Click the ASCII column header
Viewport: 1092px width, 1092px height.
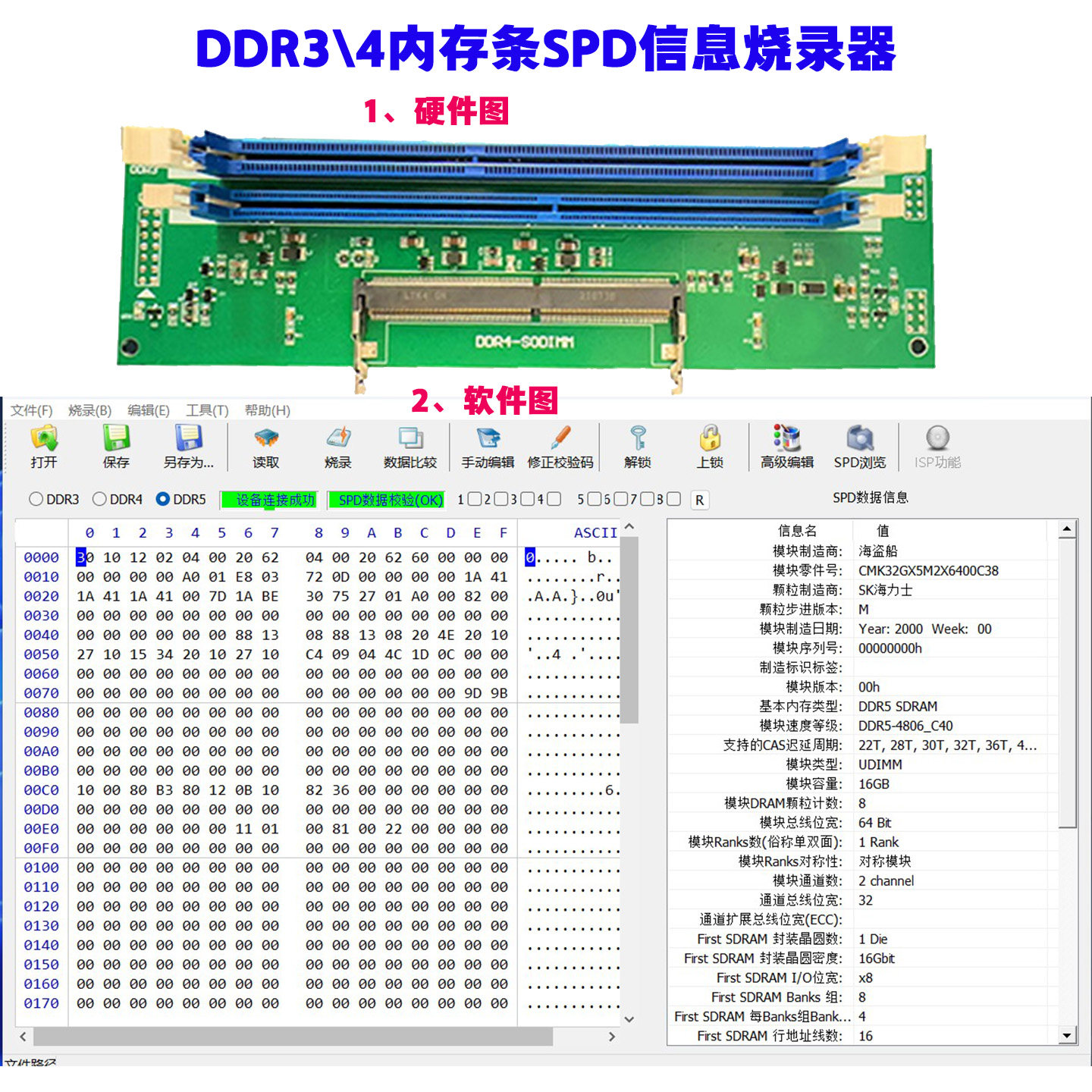pyautogui.click(x=595, y=533)
